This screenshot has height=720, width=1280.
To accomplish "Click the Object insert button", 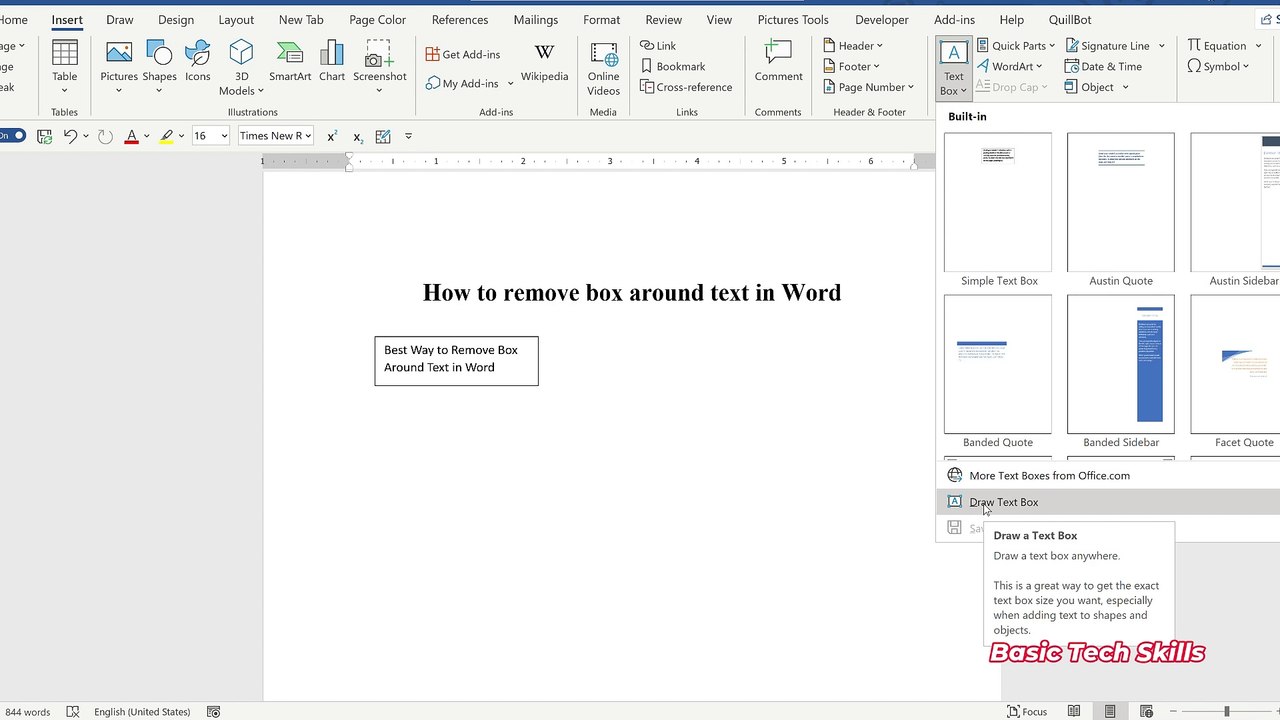I will point(1089,87).
